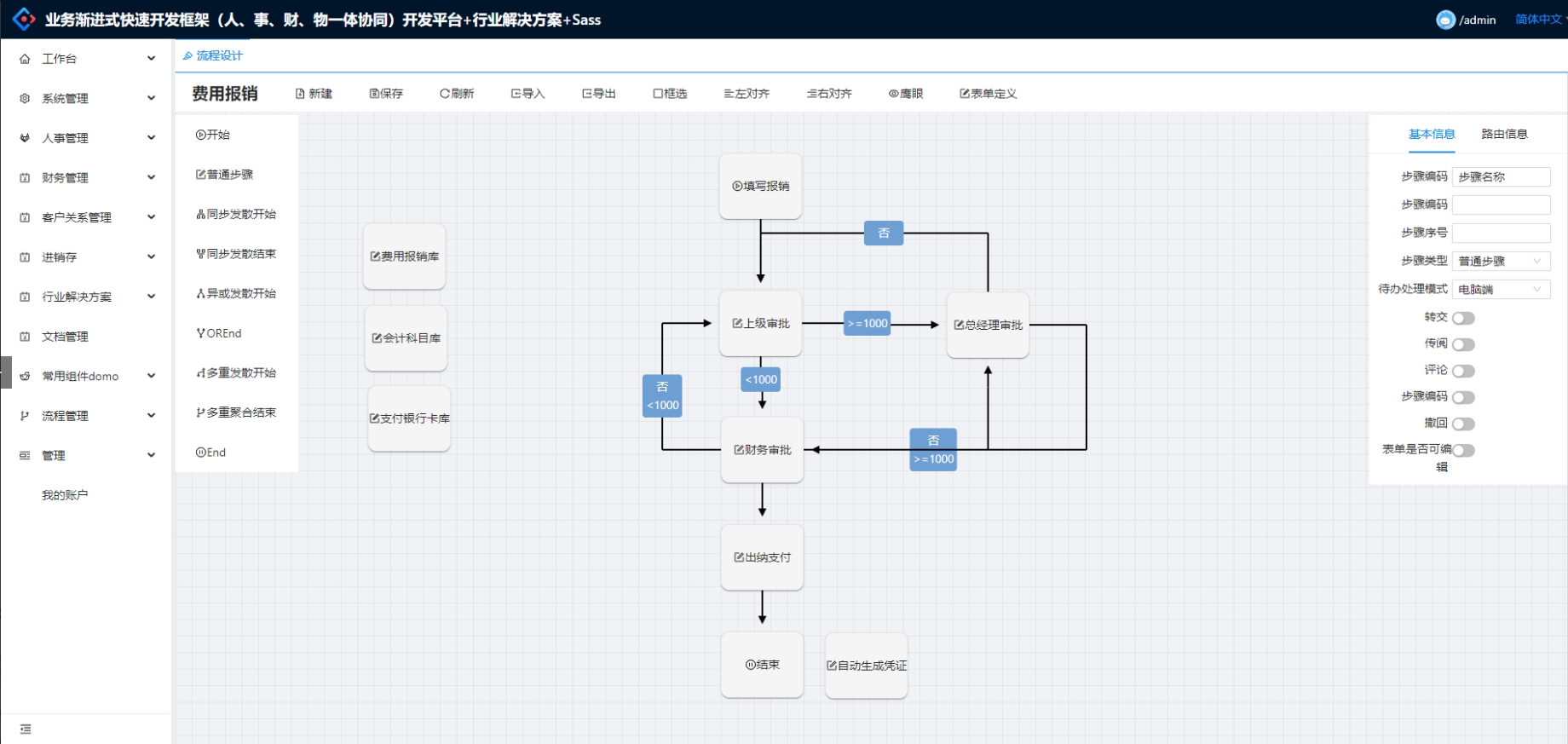Open the 鹰眼 eagle-eye view

pos(906,94)
